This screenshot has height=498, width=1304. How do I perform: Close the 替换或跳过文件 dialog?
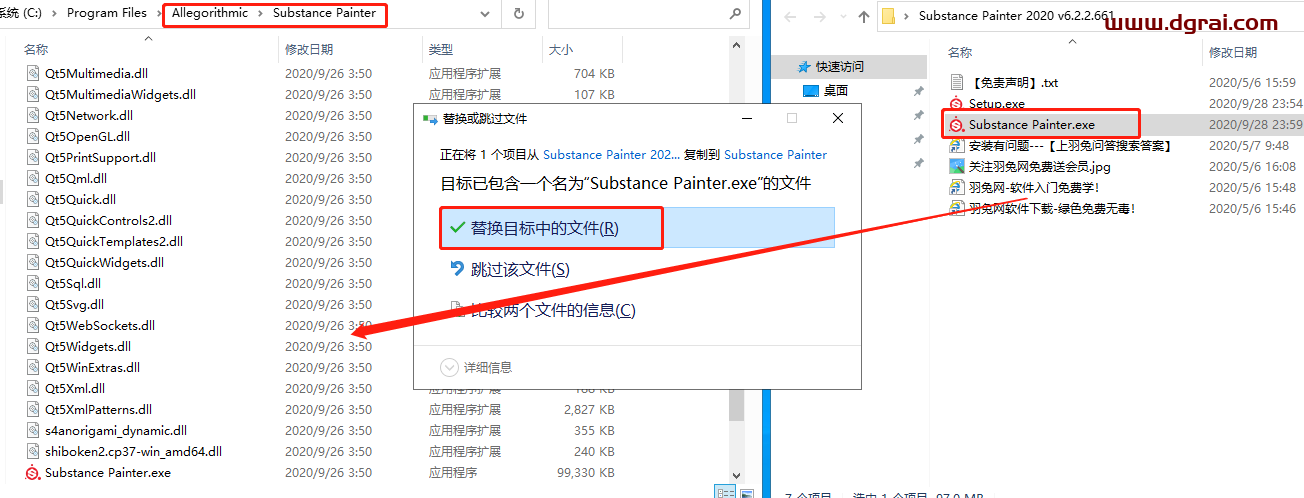(x=838, y=118)
